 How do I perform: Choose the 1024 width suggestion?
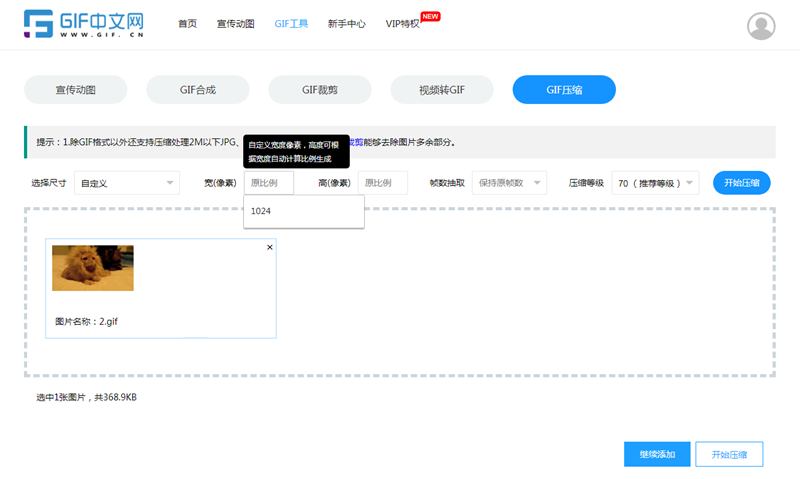point(304,211)
